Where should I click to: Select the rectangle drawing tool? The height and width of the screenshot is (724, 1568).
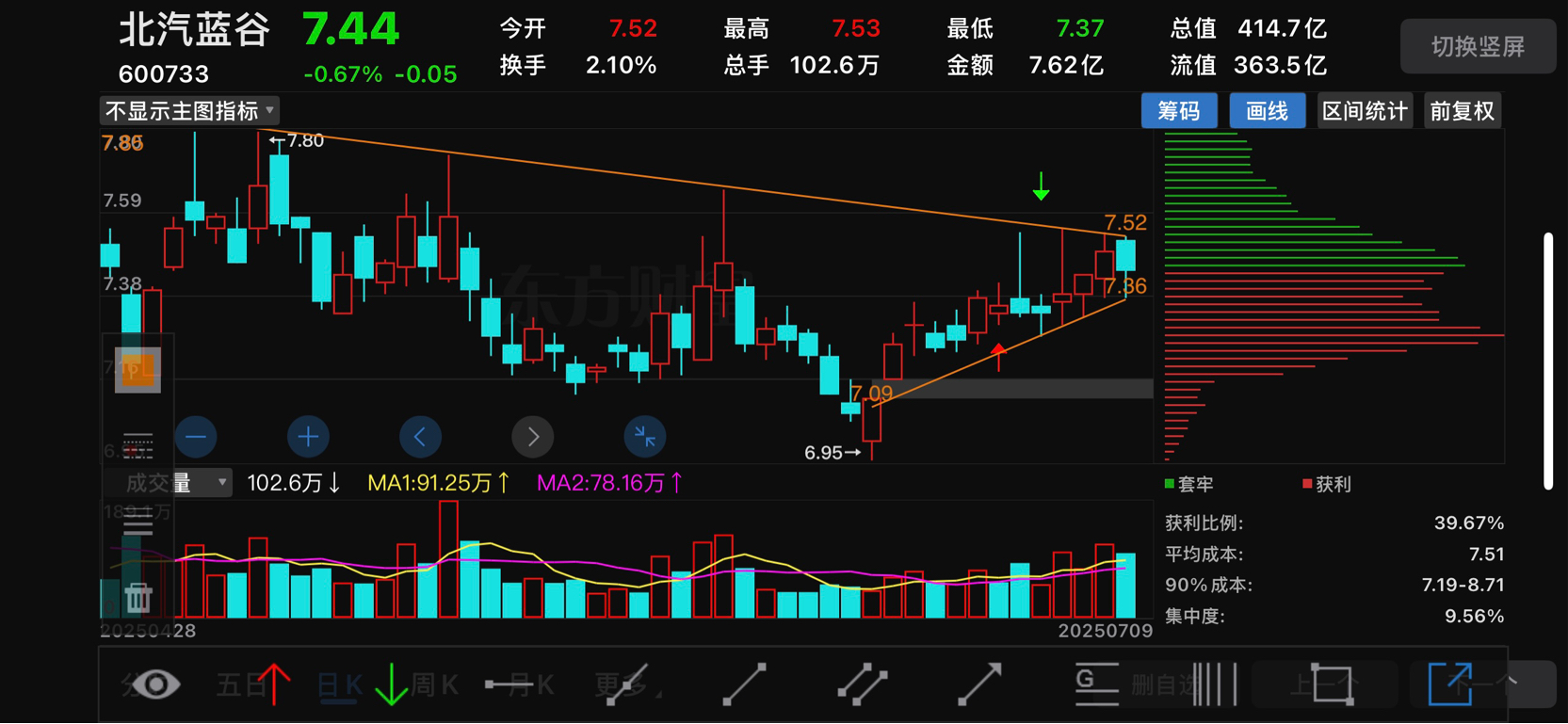tap(1332, 684)
